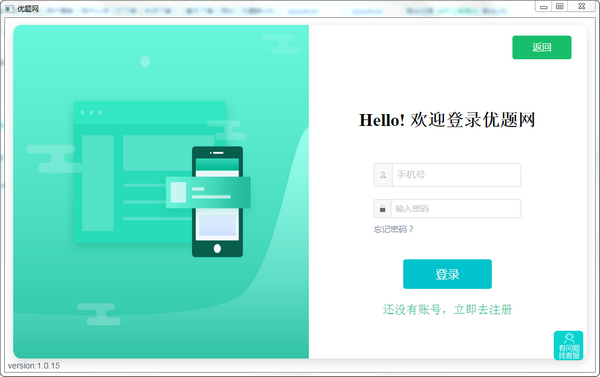
Task: Click the 返回 back button
Action: coord(541,47)
